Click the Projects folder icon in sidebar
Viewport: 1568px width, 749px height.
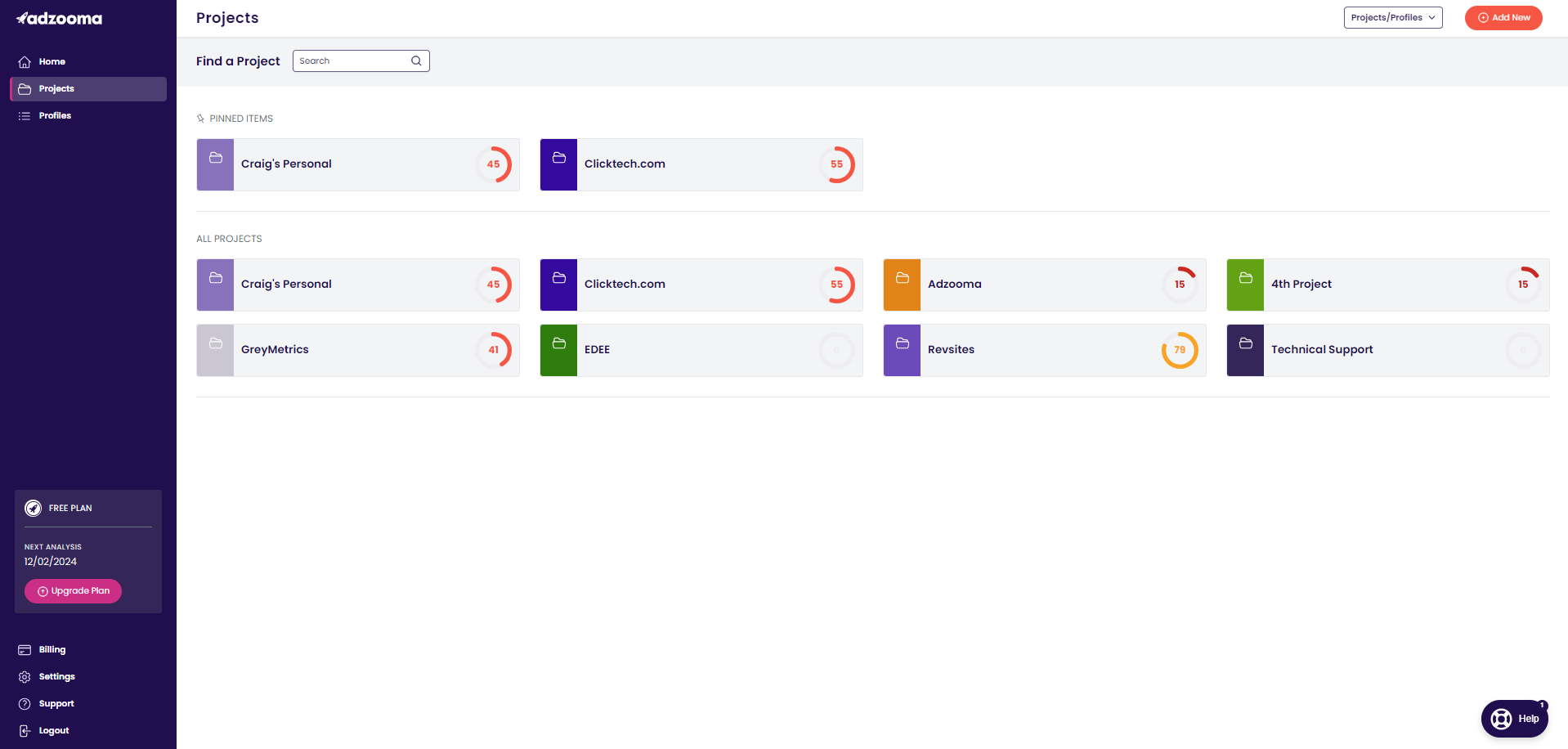point(25,89)
